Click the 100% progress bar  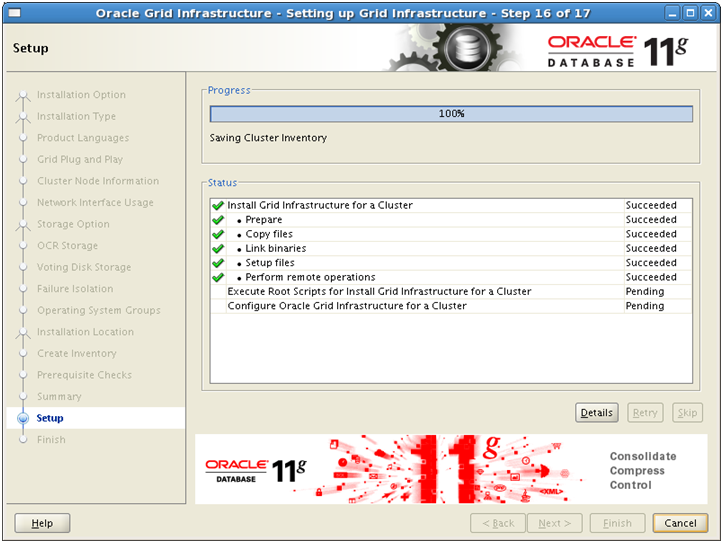tap(451, 114)
